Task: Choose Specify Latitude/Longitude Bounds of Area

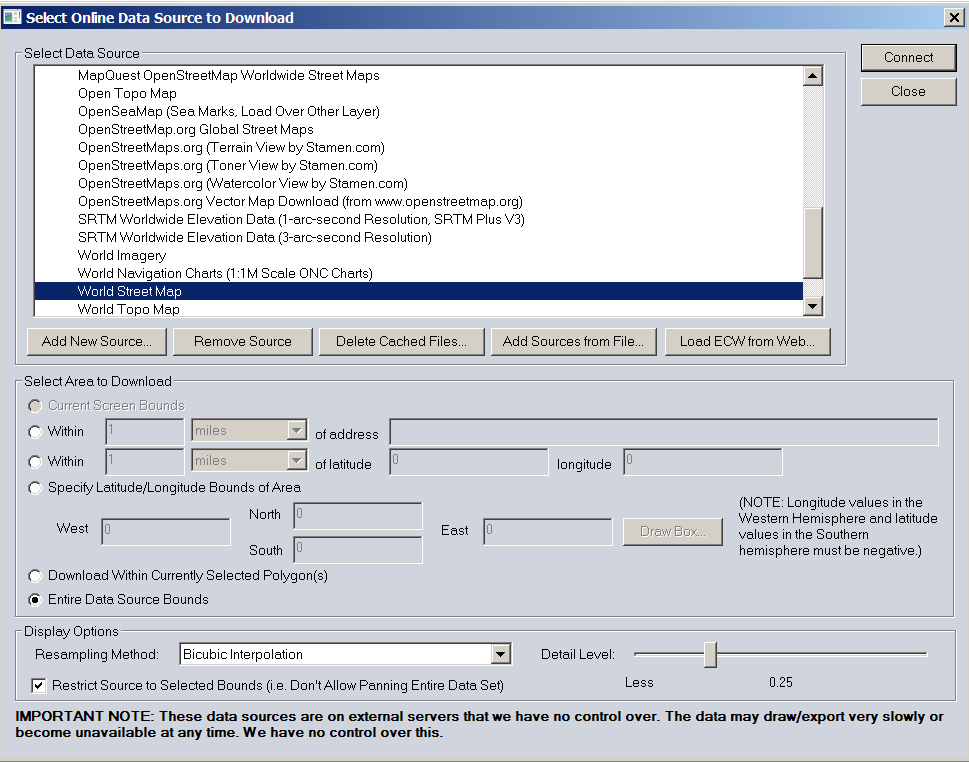Action: tap(36, 488)
